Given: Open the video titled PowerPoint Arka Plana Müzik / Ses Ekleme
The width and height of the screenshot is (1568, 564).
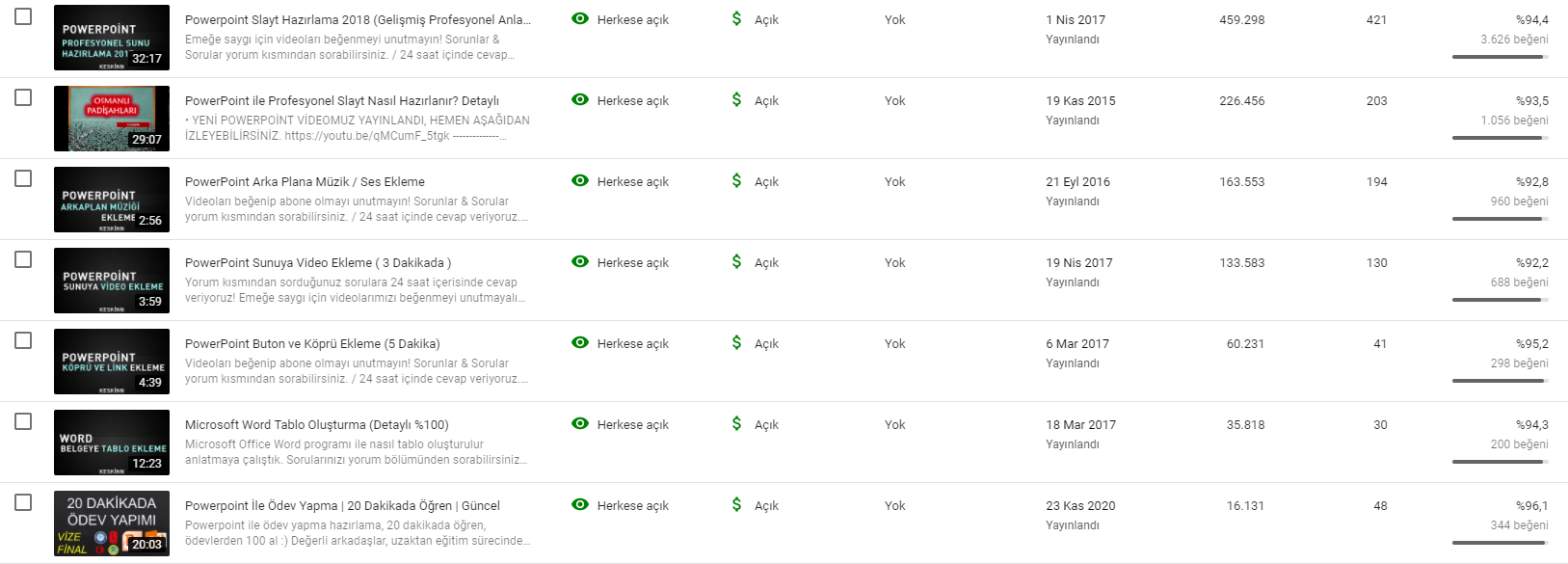Looking at the screenshot, I should [x=305, y=181].
